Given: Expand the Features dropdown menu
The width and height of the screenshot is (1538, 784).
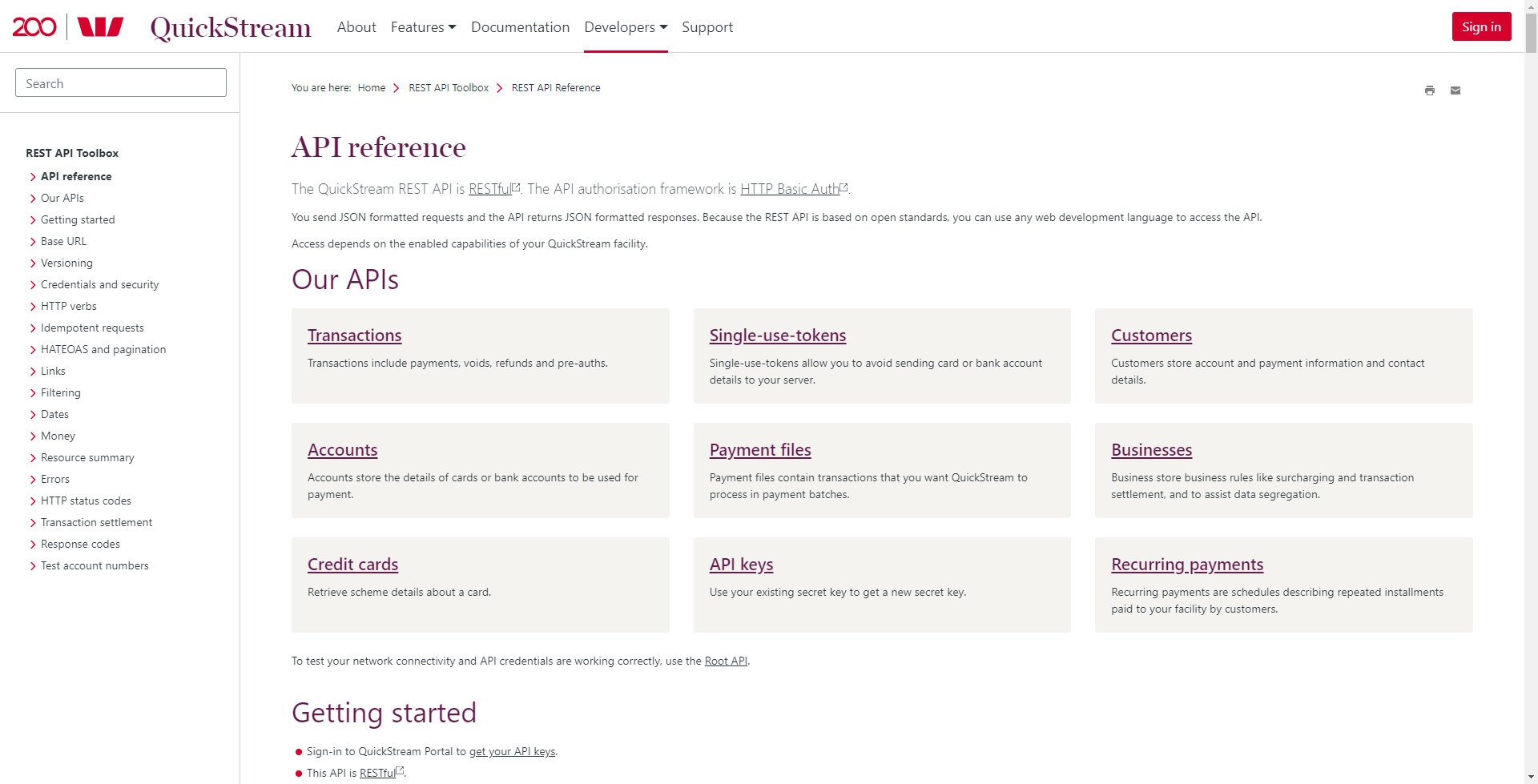Looking at the screenshot, I should [x=424, y=27].
